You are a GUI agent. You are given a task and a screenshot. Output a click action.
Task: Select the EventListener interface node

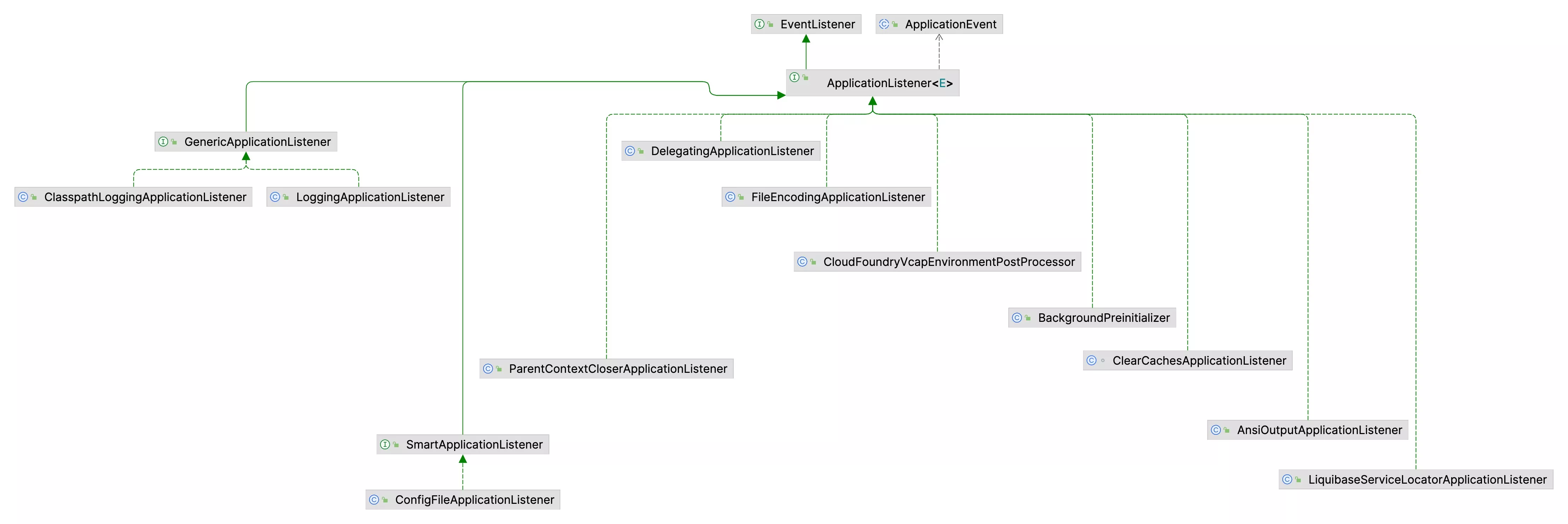click(x=806, y=24)
